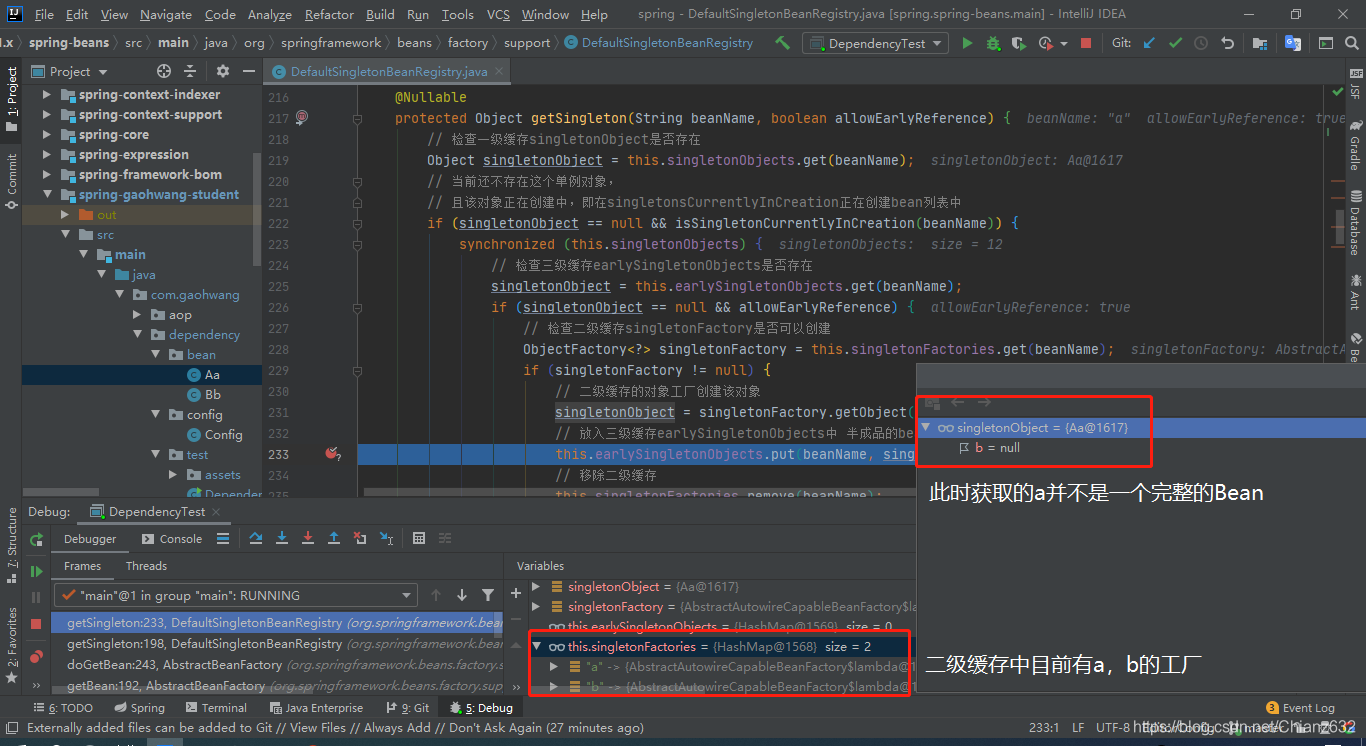Open the Java Enterprise tool window
Screen dimensions: 1366x746
point(315,708)
